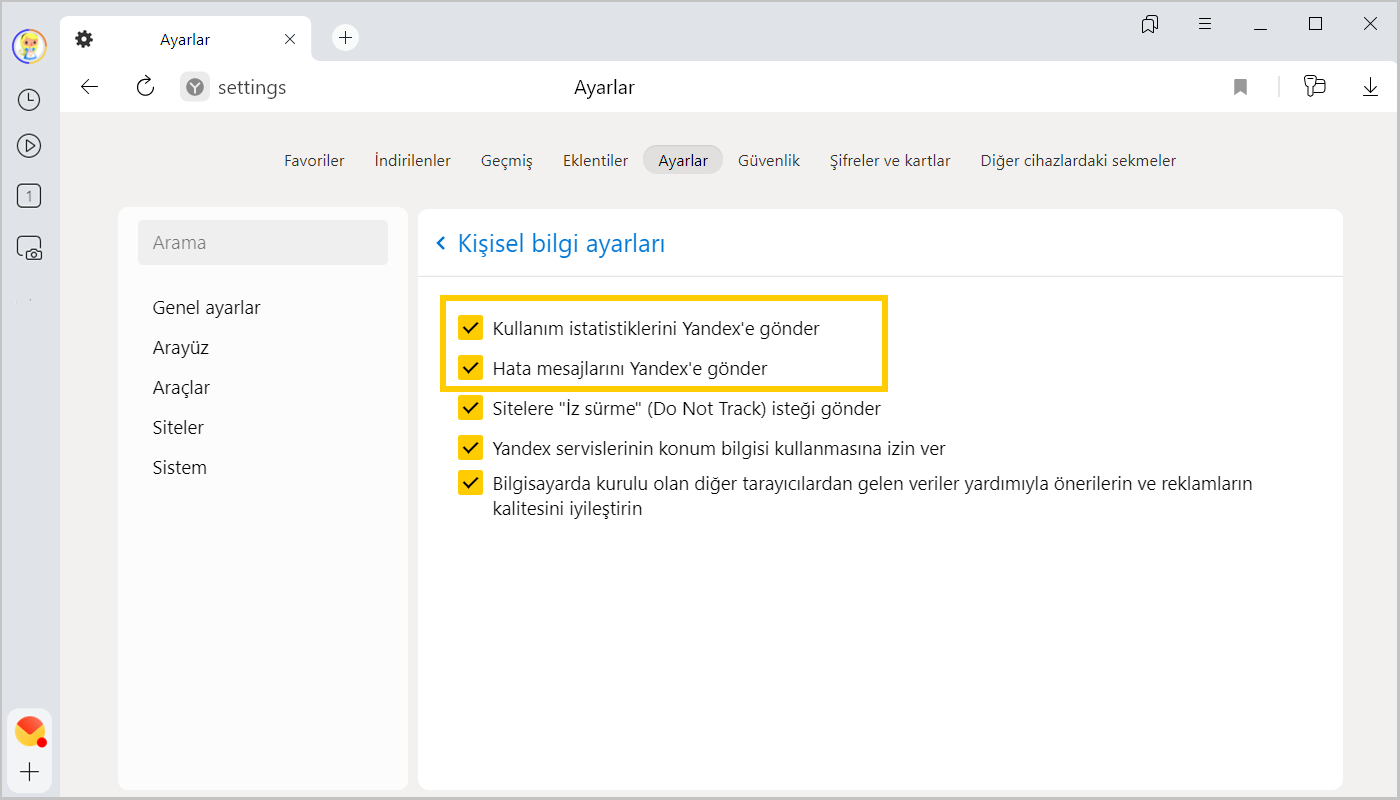Uncheck Hata mesajlarını Yandex'e gönder
Viewport: 1400px width, 800px height.
click(x=470, y=368)
